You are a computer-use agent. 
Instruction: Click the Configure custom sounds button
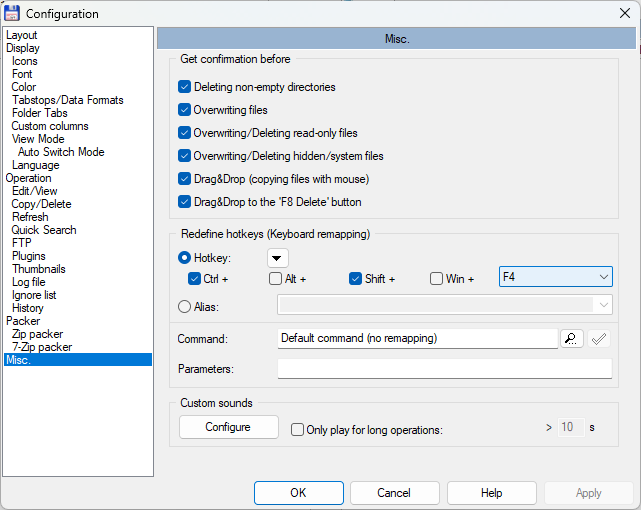coord(228,427)
